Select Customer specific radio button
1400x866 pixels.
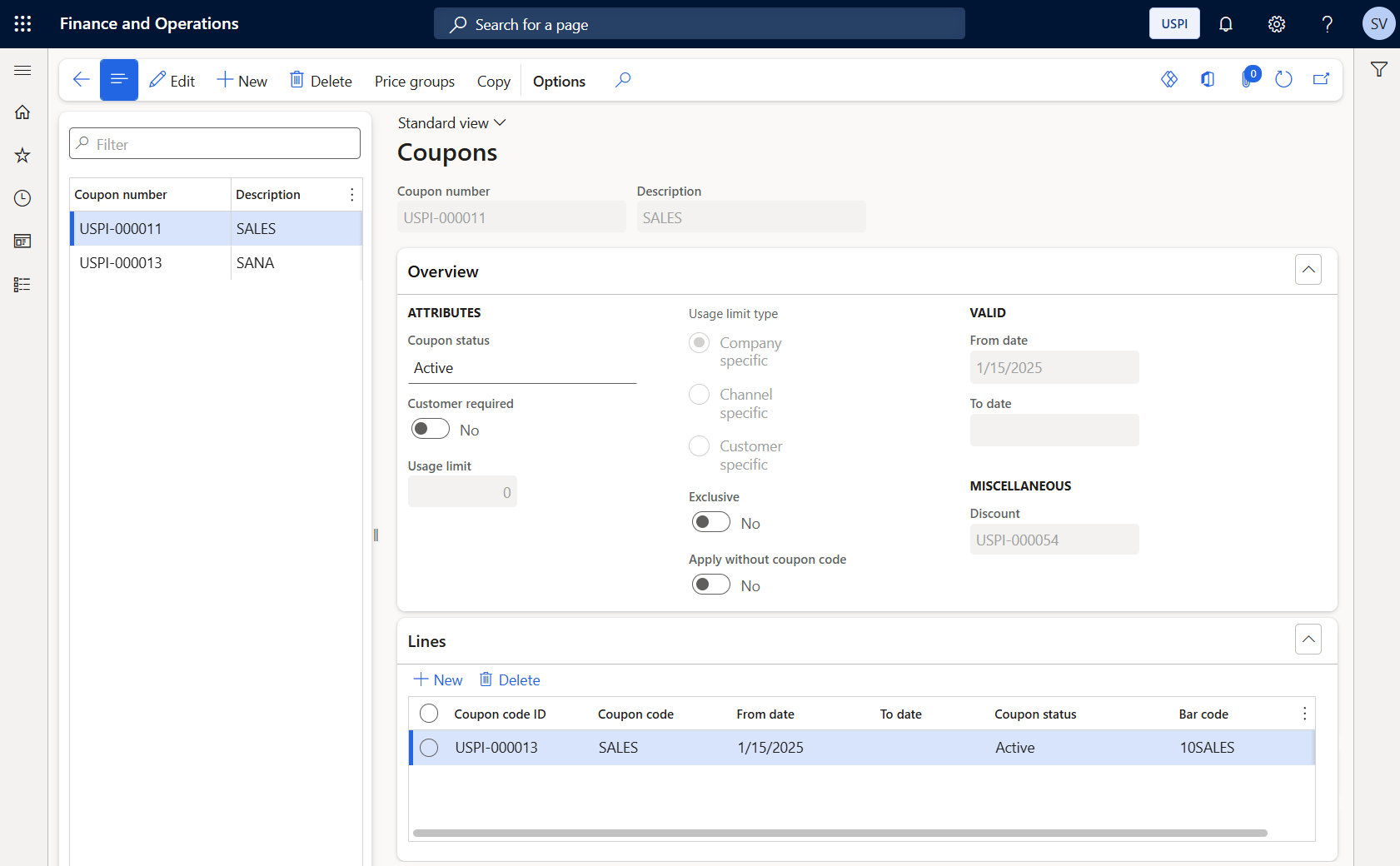tap(700, 446)
